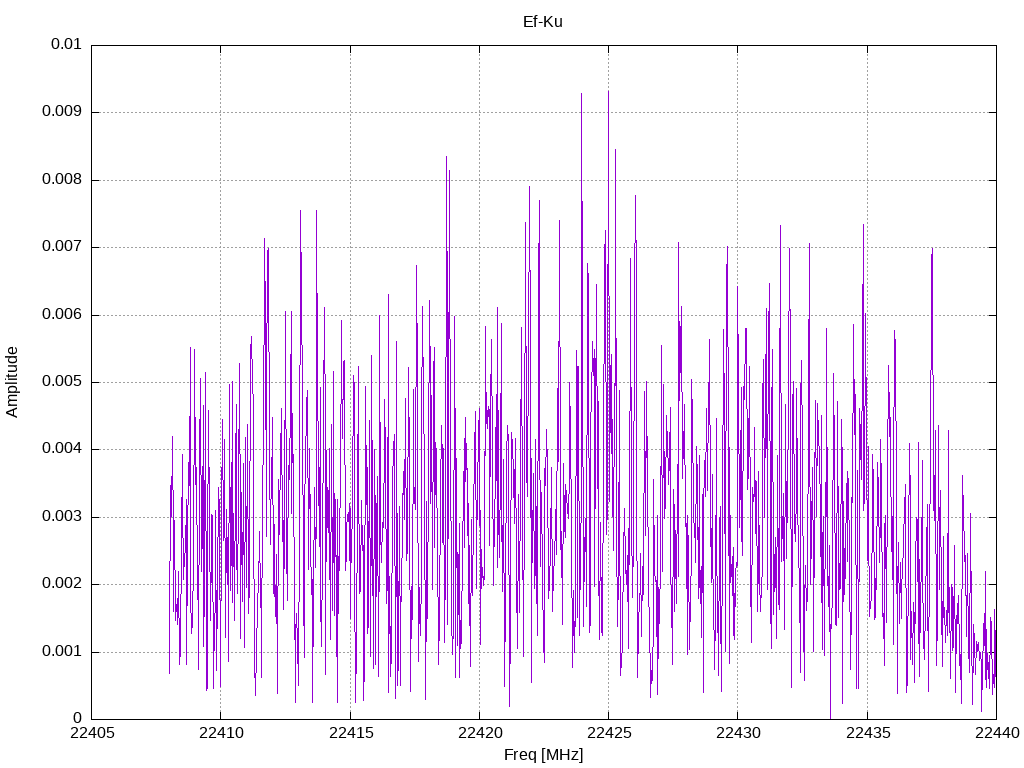Viewport: 1024px width, 768px height.
Task: Click the y-axis tick value 0.004
Action: [x=62, y=449]
